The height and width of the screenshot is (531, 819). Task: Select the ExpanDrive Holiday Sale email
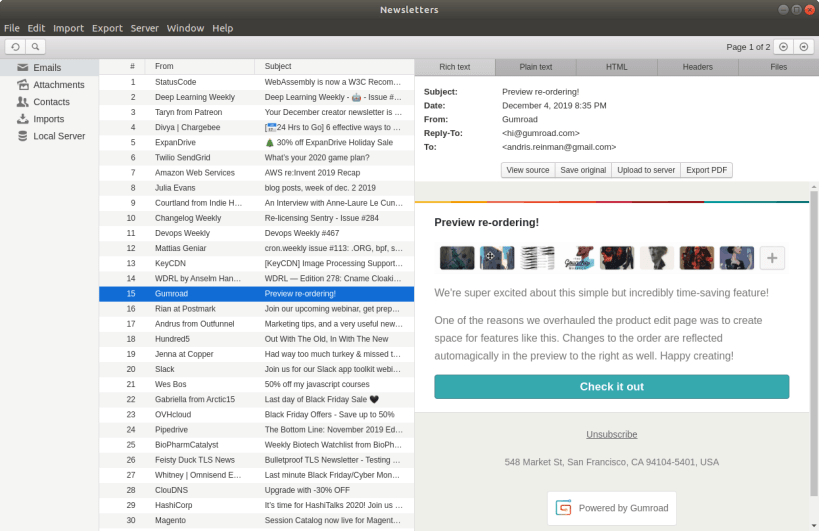pos(256,143)
